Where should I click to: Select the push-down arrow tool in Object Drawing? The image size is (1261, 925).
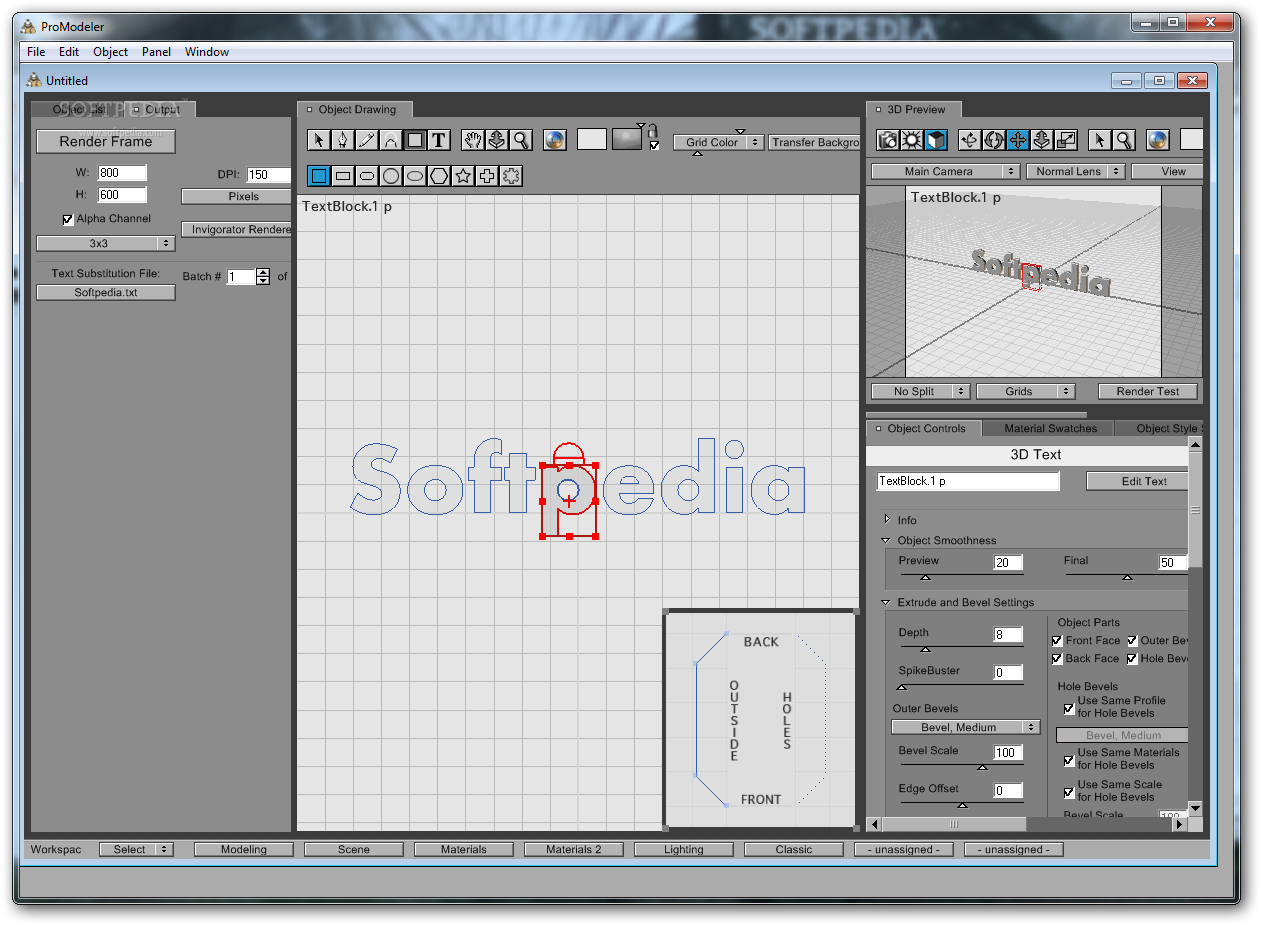tap(497, 140)
